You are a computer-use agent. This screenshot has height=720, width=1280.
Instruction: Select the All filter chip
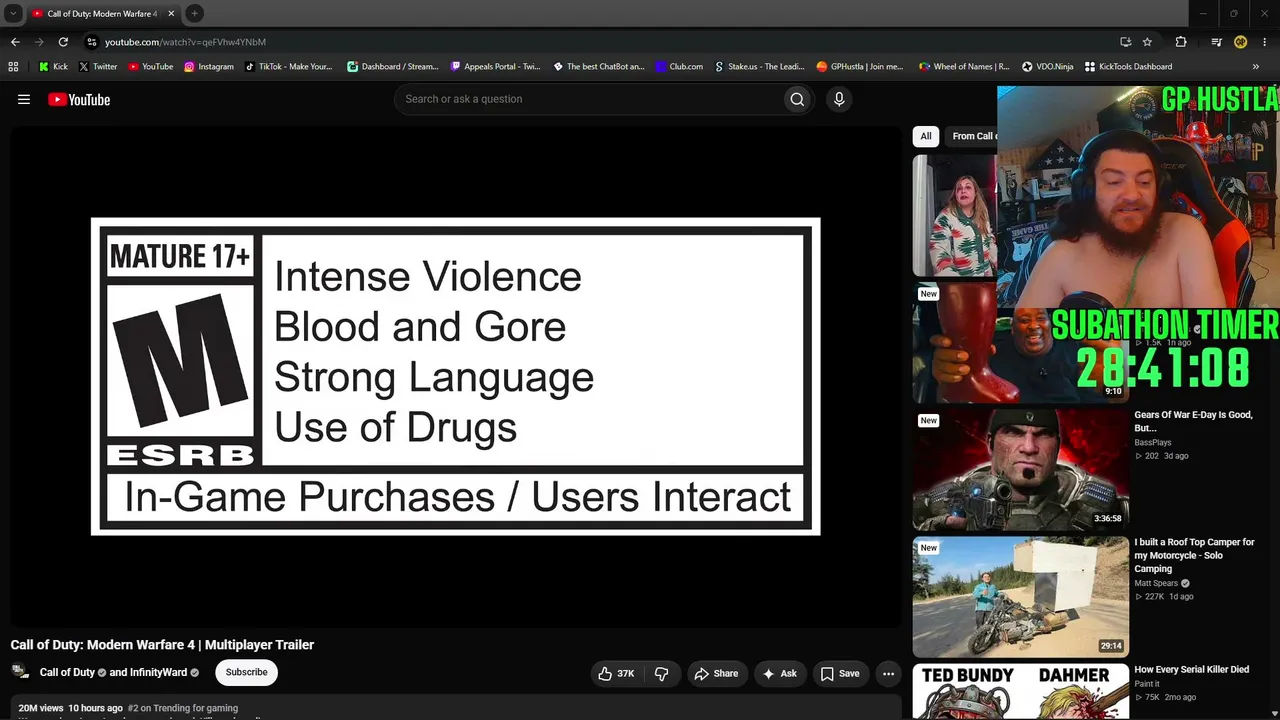pos(926,136)
